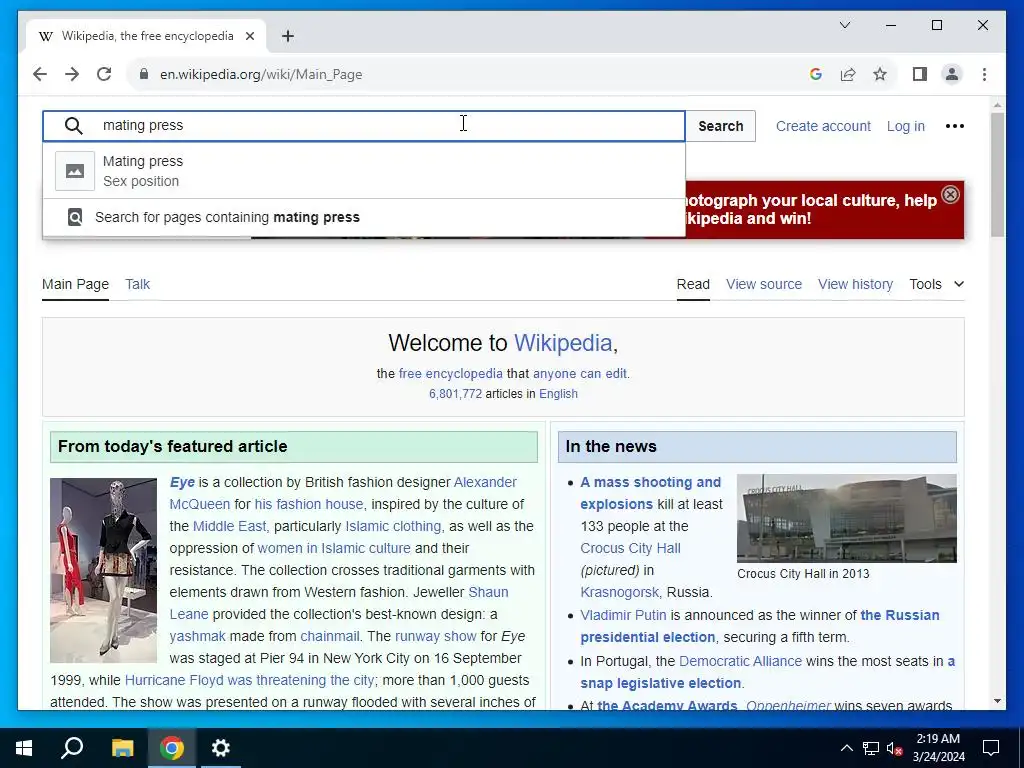Open the Islamic clothing link
This screenshot has height=768, width=1024.
(x=393, y=526)
